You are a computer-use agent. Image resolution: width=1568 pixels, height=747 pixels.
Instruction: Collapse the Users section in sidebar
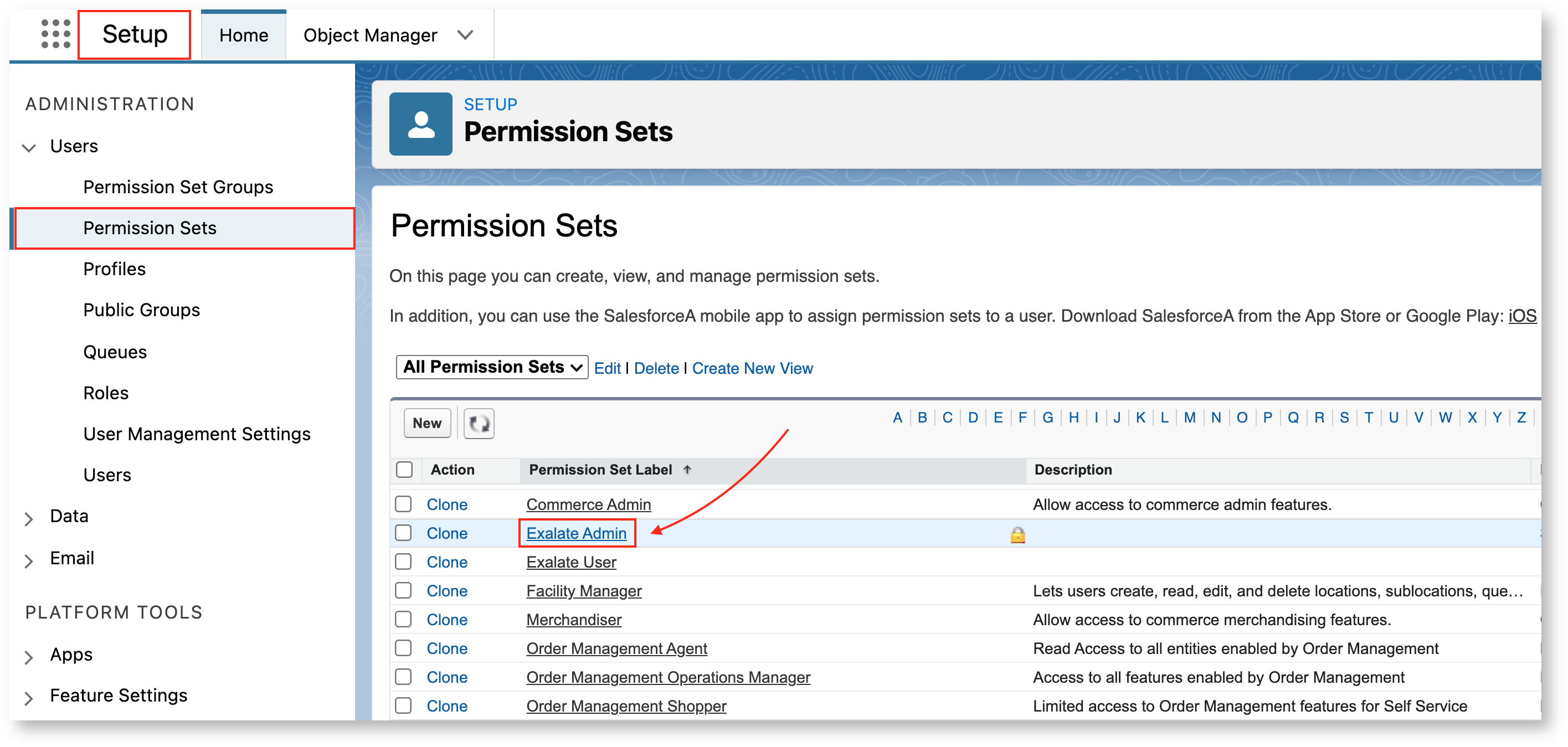[x=29, y=147]
